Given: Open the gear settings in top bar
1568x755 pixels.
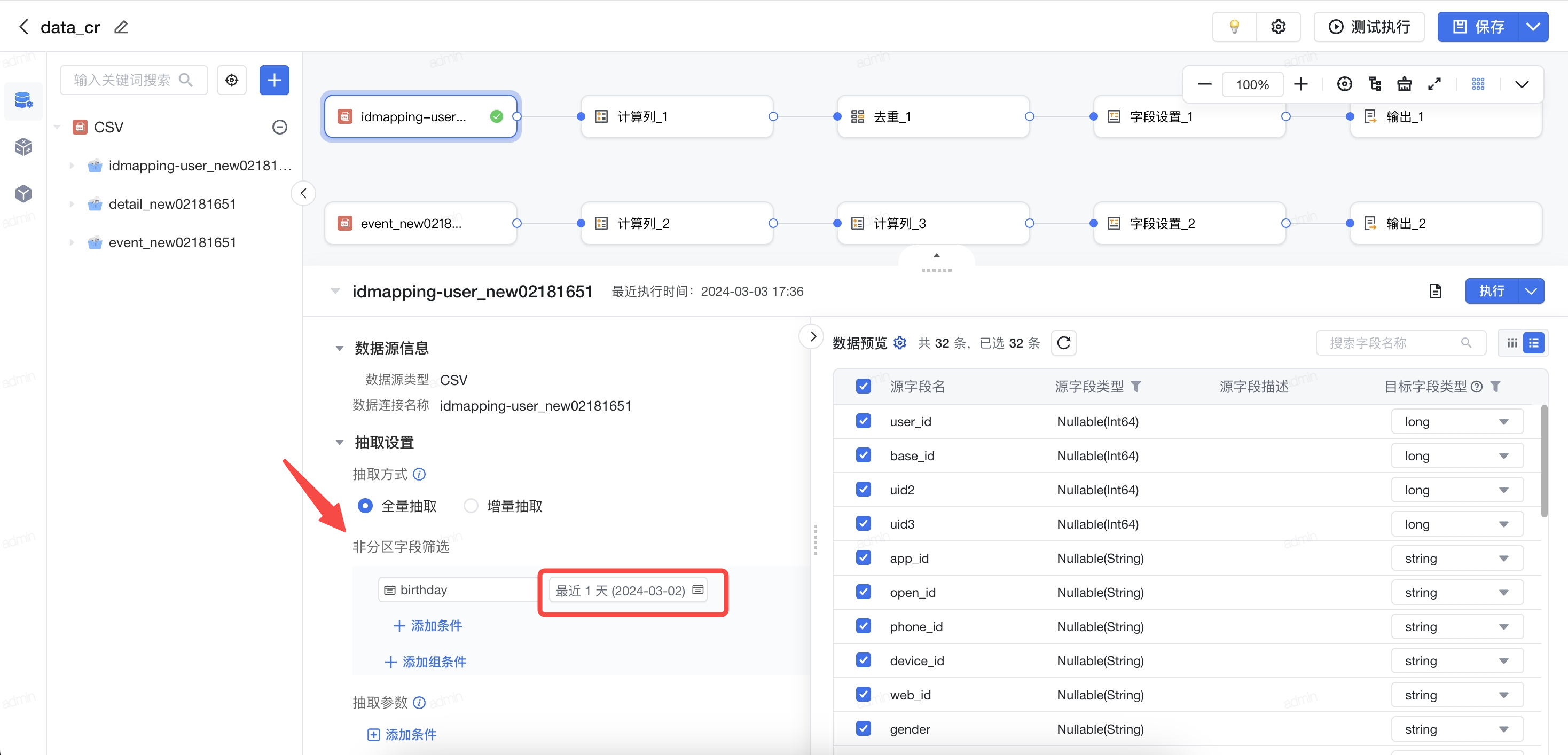Looking at the screenshot, I should 1278,27.
